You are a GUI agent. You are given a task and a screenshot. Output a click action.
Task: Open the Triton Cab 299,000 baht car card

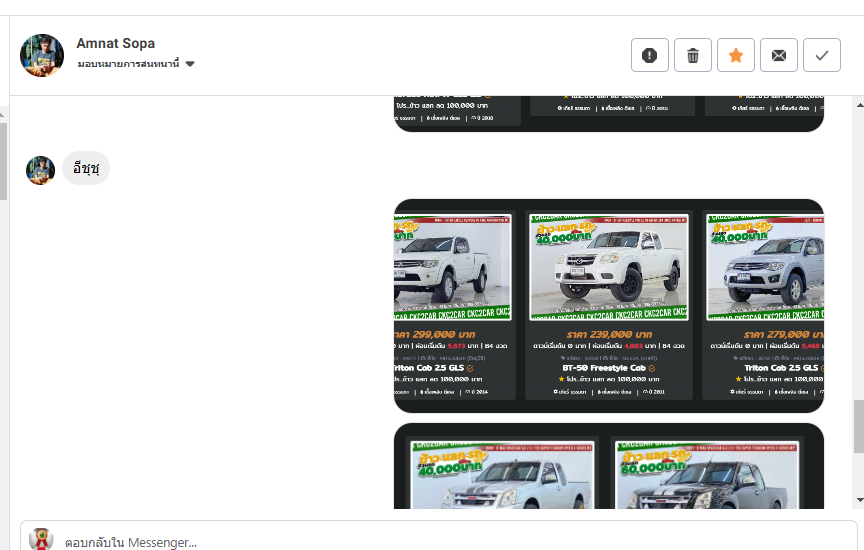[455, 305]
